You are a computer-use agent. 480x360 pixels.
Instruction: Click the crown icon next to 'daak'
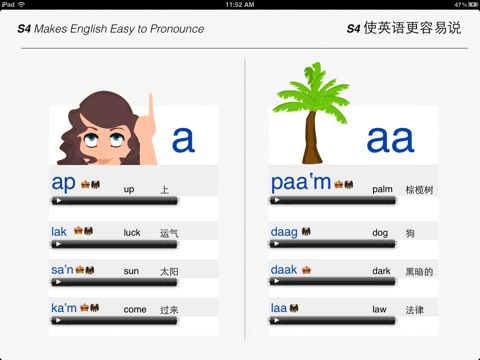click(x=306, y=270)
